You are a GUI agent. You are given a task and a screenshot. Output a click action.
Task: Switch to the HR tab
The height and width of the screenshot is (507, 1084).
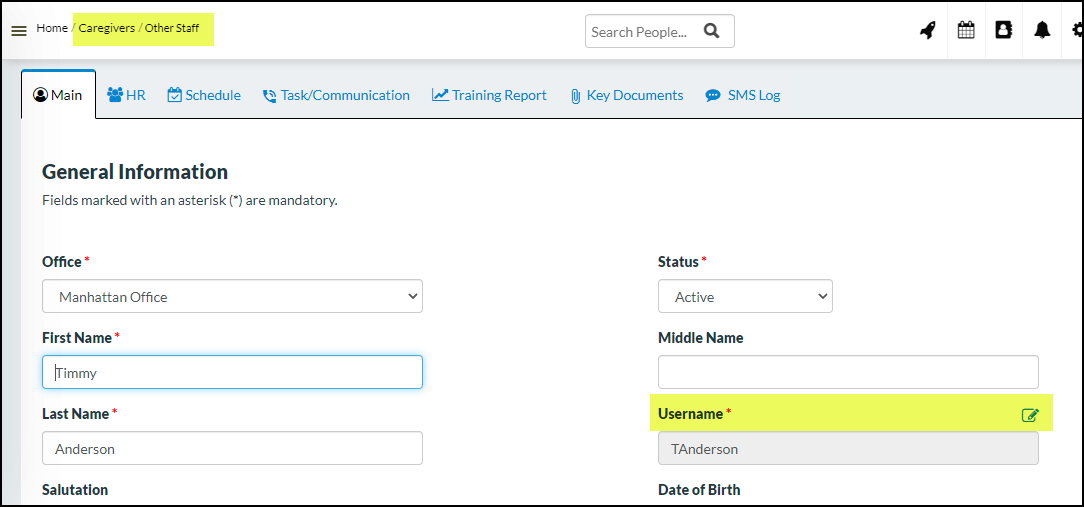coord(126,95)
